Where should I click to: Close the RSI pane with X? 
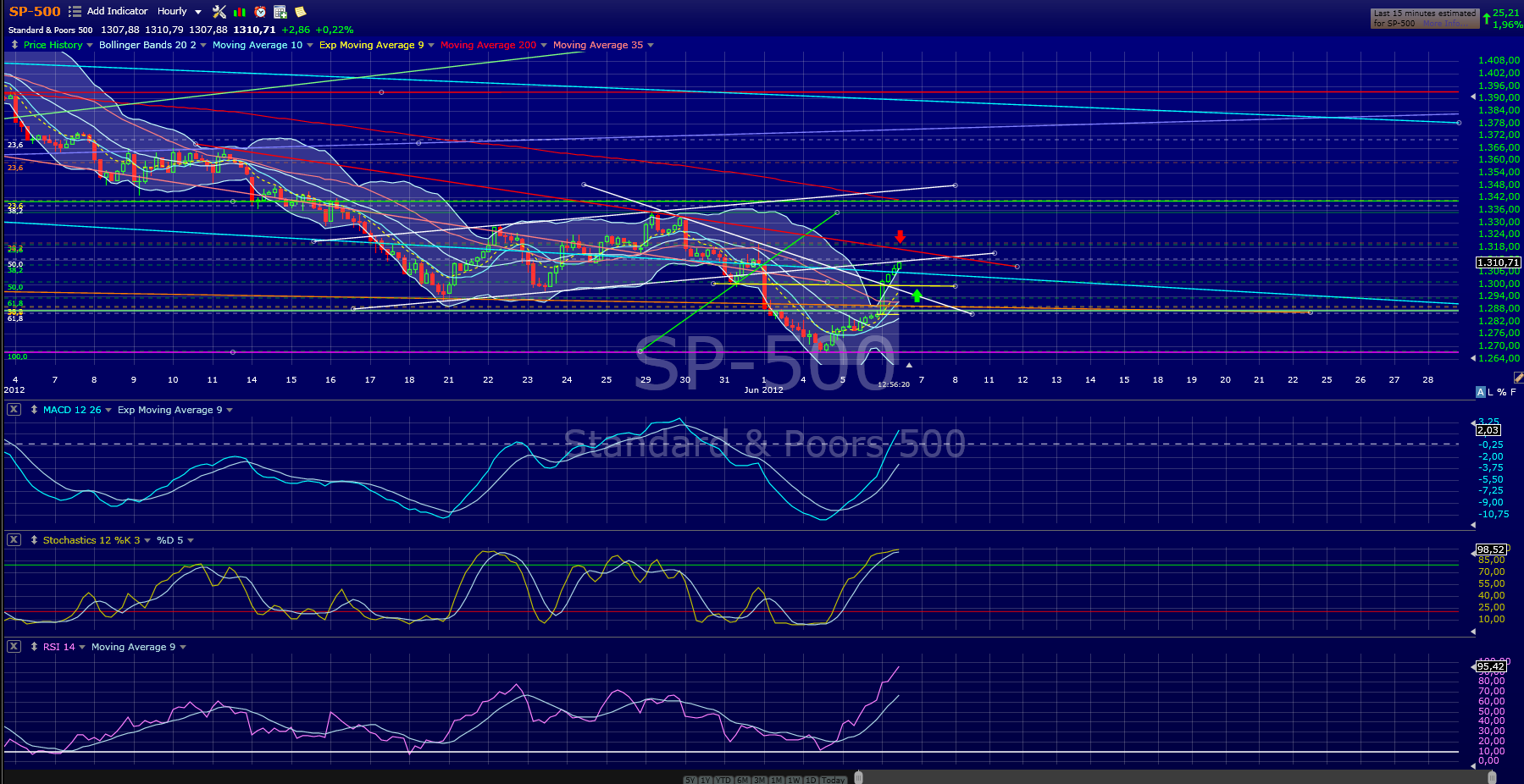(x=14, y=647)
